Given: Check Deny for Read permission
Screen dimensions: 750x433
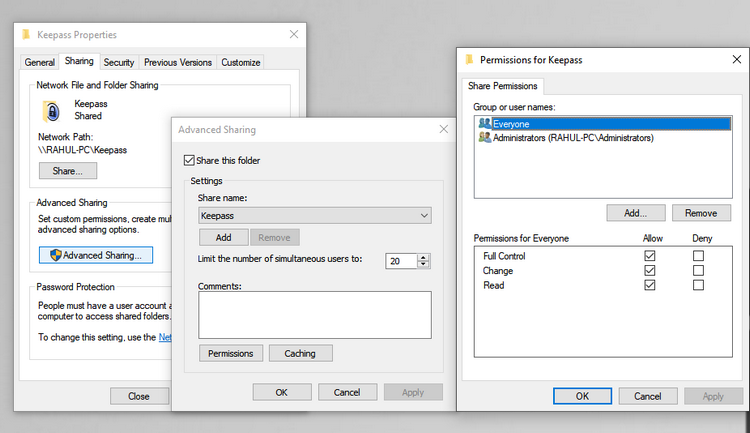Looking at the screenshot, I should point(698,285).
